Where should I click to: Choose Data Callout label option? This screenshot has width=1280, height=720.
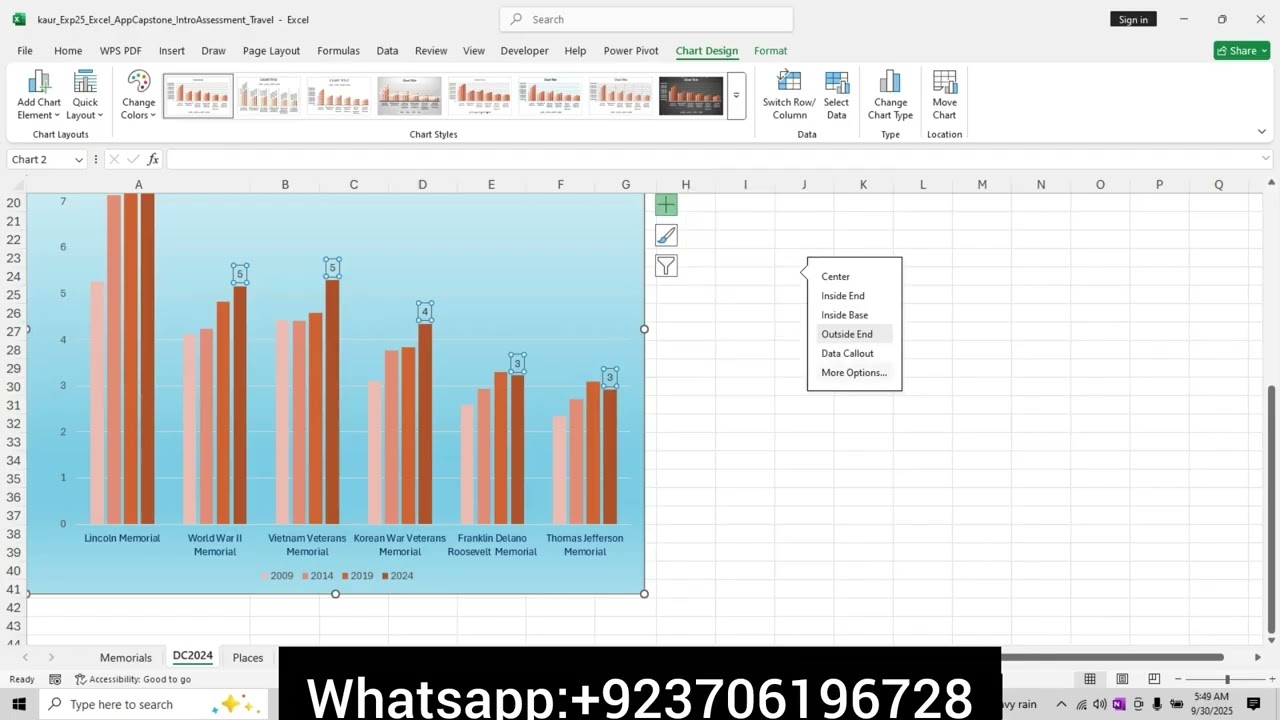coord(847,353)
